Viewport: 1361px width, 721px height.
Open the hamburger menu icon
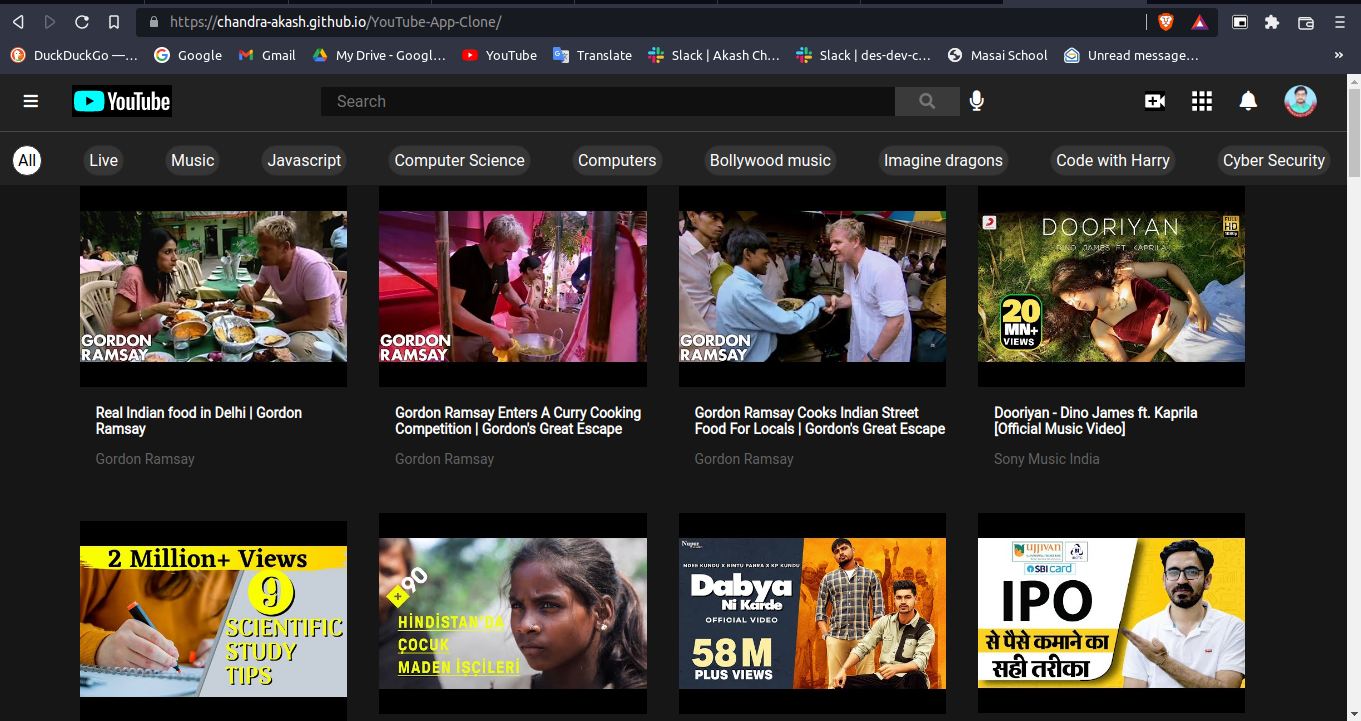point(30,101)
